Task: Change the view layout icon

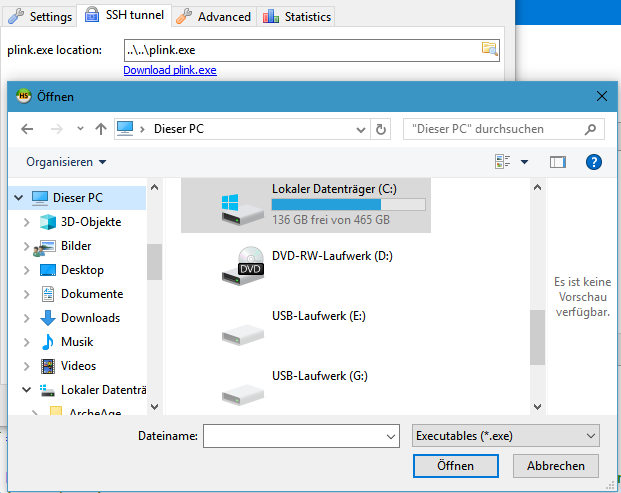Action: [x=503, y=162]
